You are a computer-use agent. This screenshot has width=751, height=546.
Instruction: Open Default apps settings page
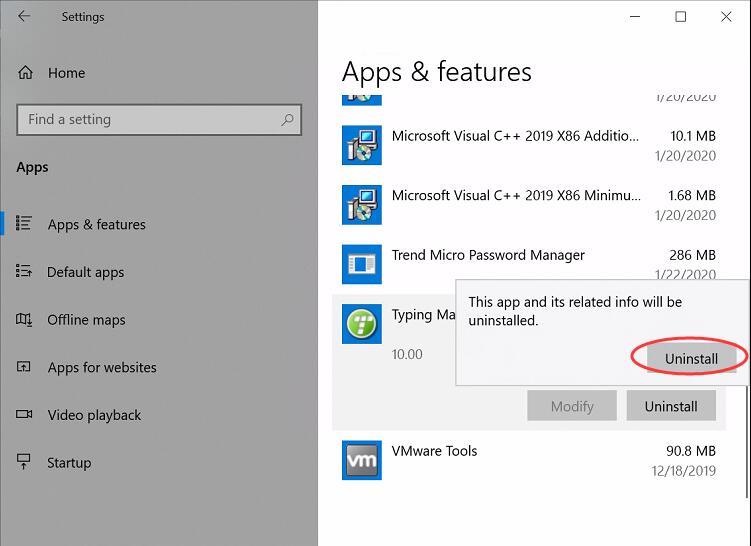click(x=85, y=272)
